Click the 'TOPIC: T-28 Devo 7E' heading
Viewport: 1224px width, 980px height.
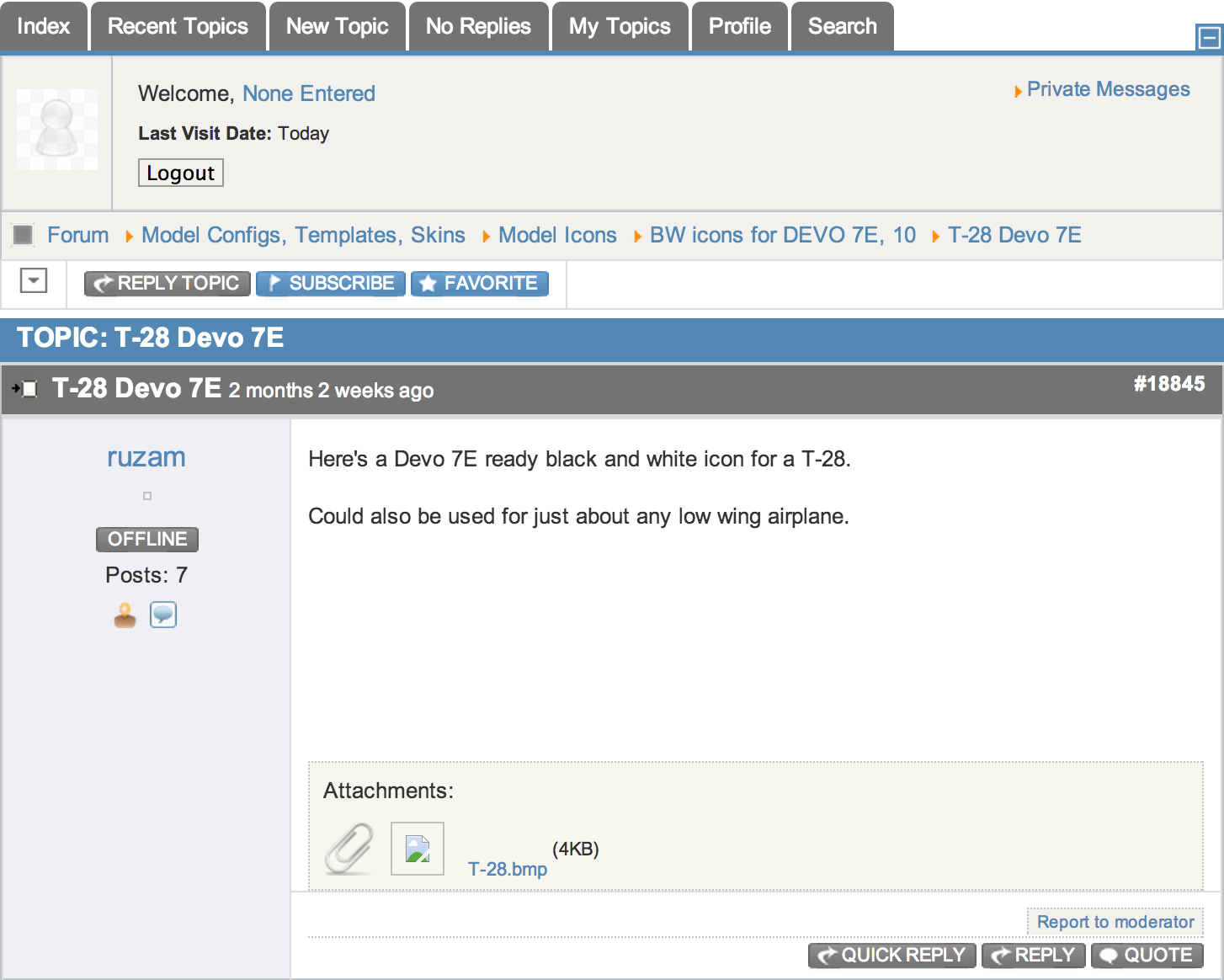151,338
